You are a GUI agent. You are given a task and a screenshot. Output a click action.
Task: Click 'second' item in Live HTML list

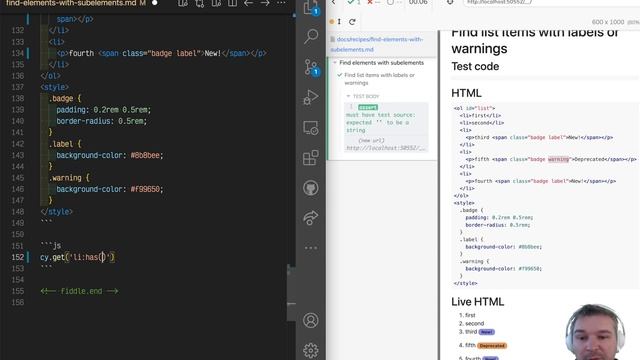475,323
